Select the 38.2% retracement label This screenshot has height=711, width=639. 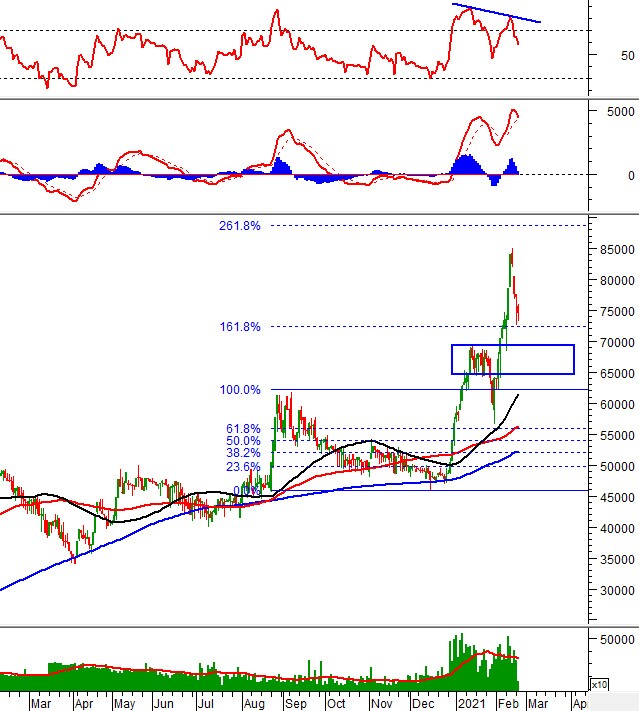point(243,453)
